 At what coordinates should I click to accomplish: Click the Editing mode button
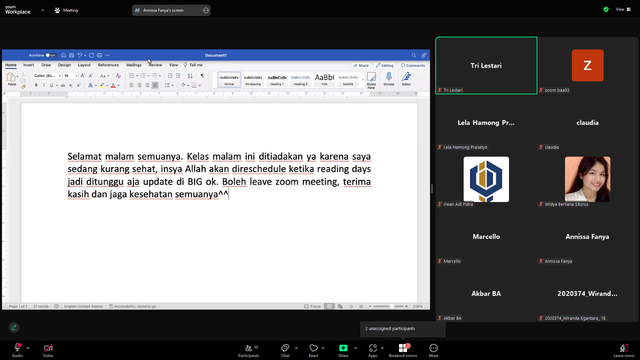pos(384,65)
